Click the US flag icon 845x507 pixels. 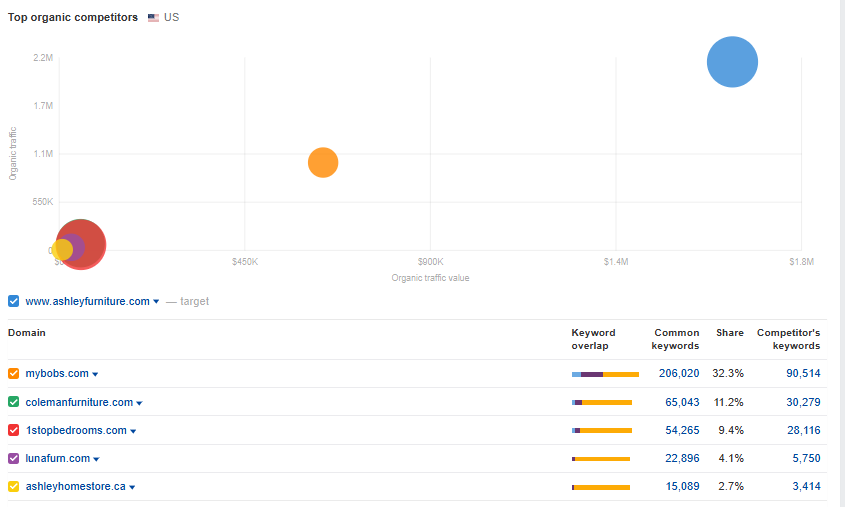pos(154,17)
